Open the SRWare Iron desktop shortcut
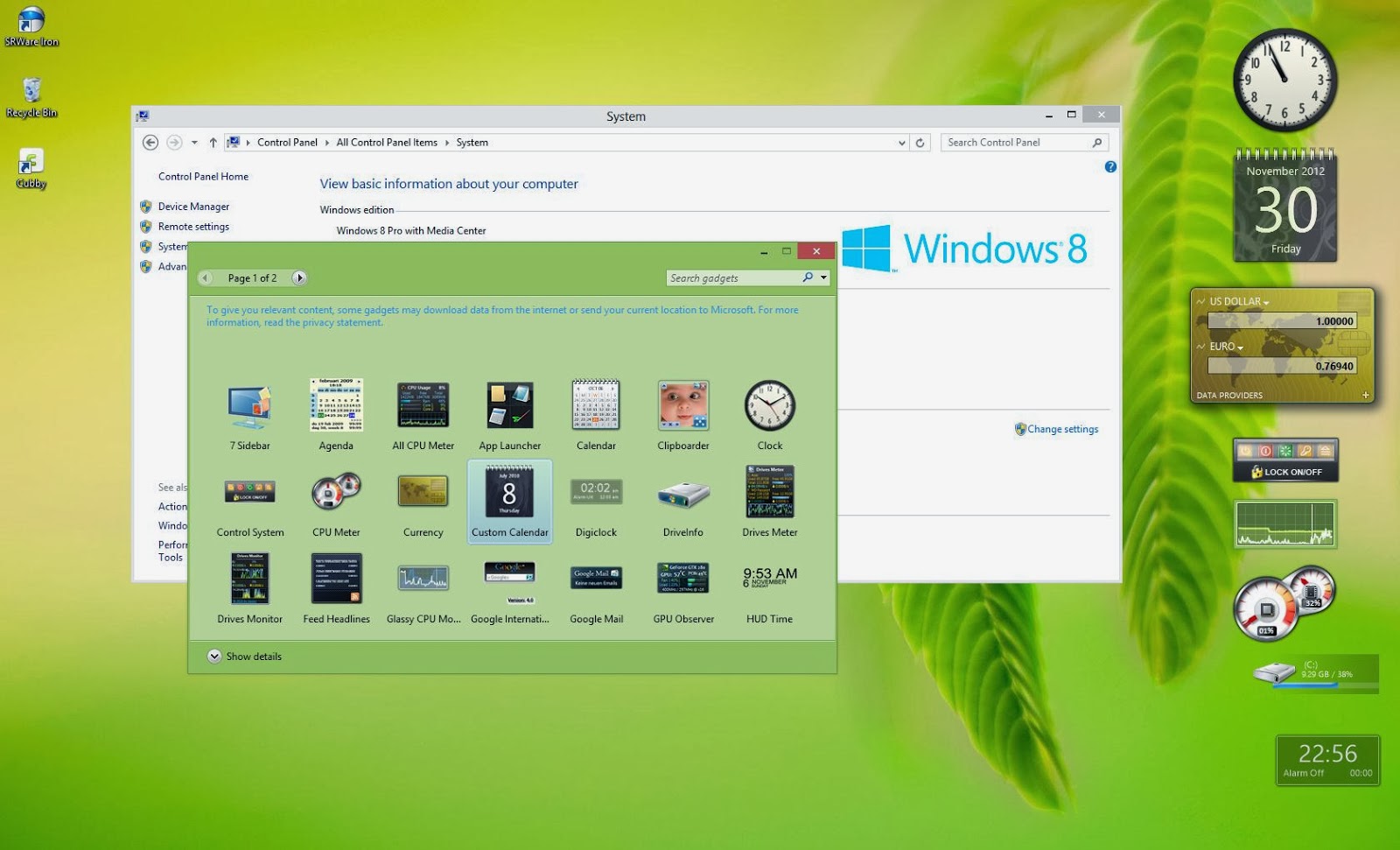The height and width of the screenshot is (850, 1400). 31,26
